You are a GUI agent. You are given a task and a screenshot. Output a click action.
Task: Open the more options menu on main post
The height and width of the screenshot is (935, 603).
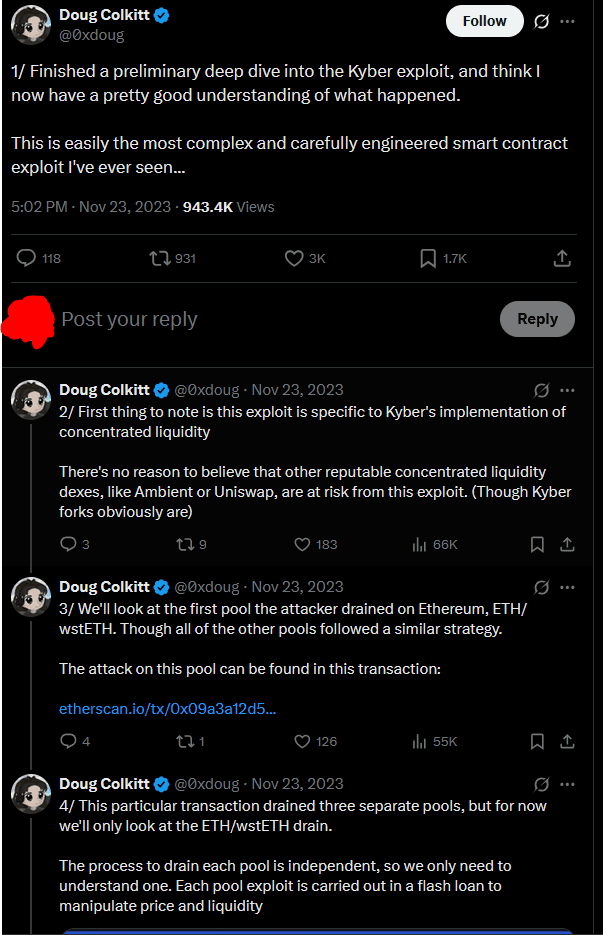click(x=568, y=21)
